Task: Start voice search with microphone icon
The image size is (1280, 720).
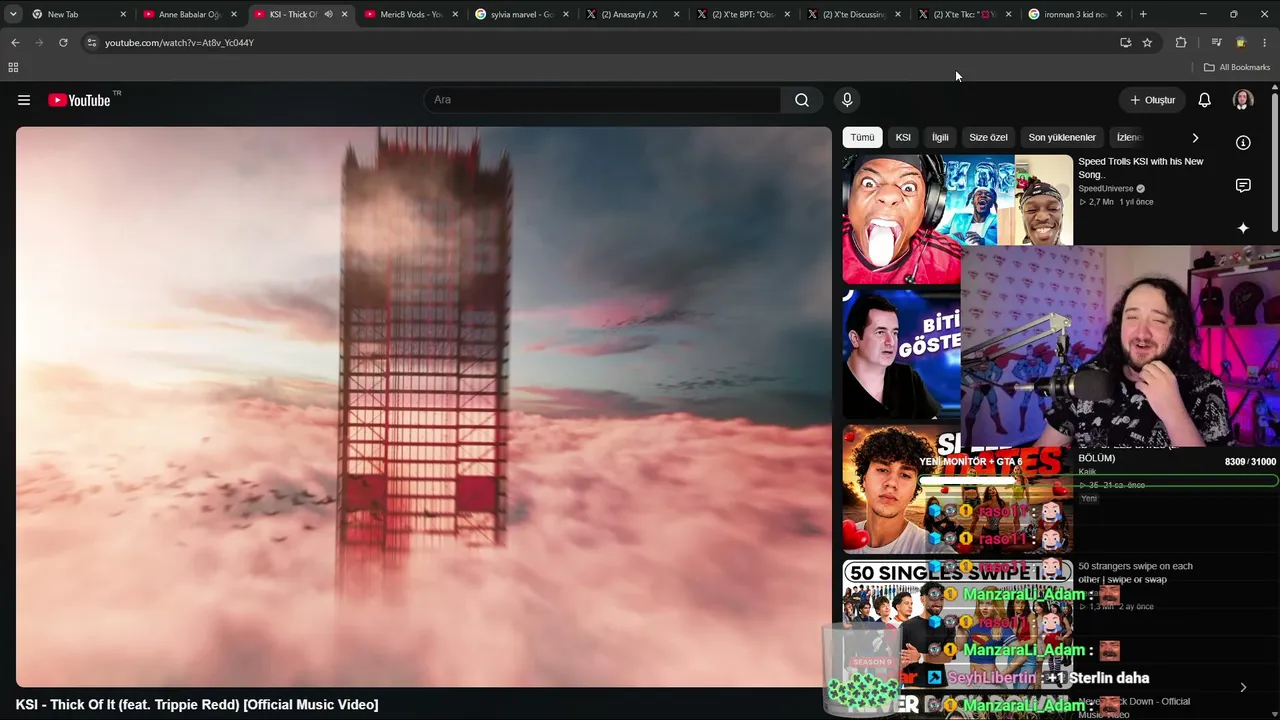Action: tap(847, 100)
